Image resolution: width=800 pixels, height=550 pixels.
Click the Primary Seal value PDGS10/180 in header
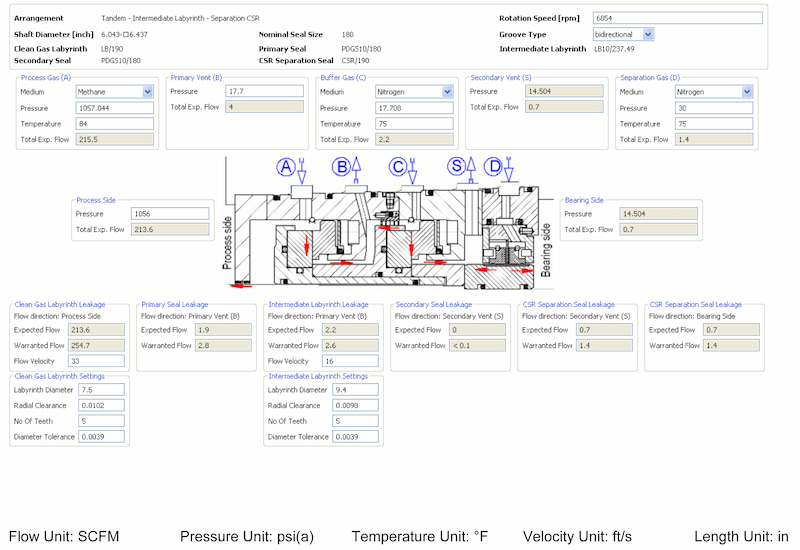(361, 49)
